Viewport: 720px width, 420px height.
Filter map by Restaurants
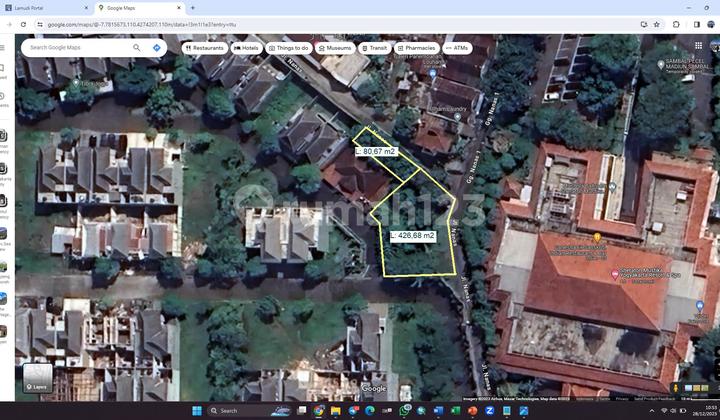point(205,48)
